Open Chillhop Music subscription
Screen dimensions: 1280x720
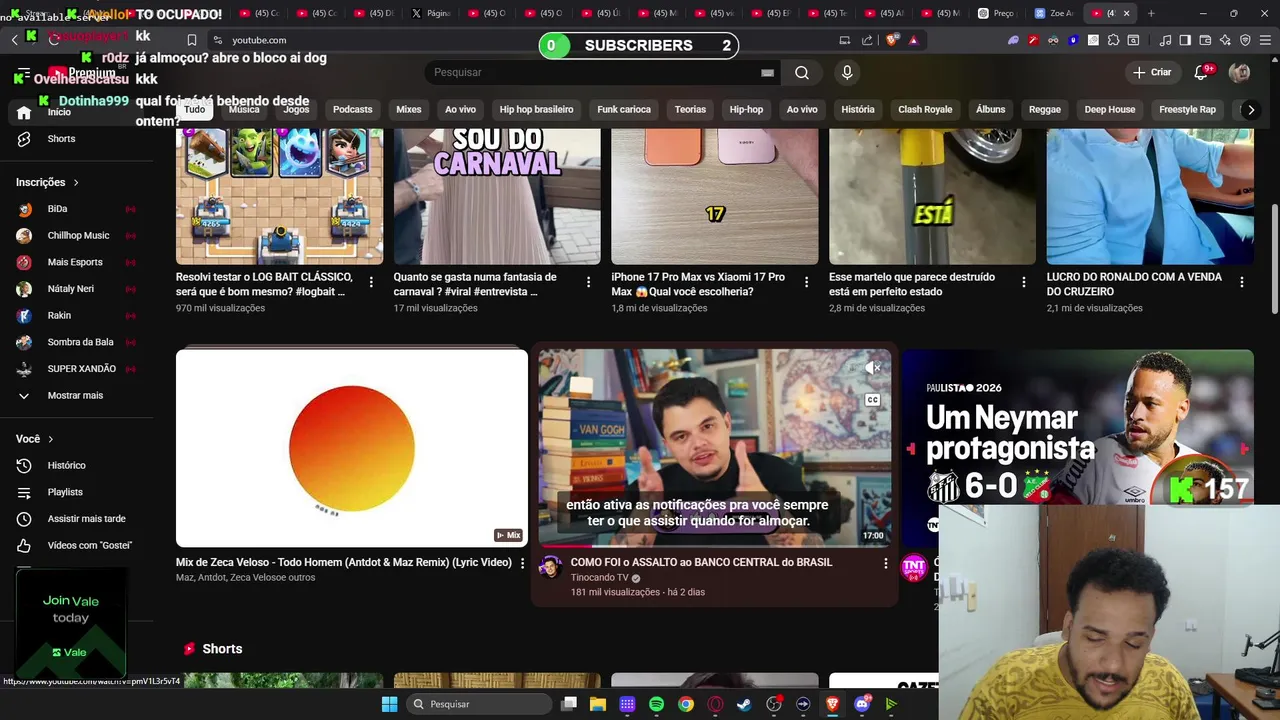(x=78, y=235)
